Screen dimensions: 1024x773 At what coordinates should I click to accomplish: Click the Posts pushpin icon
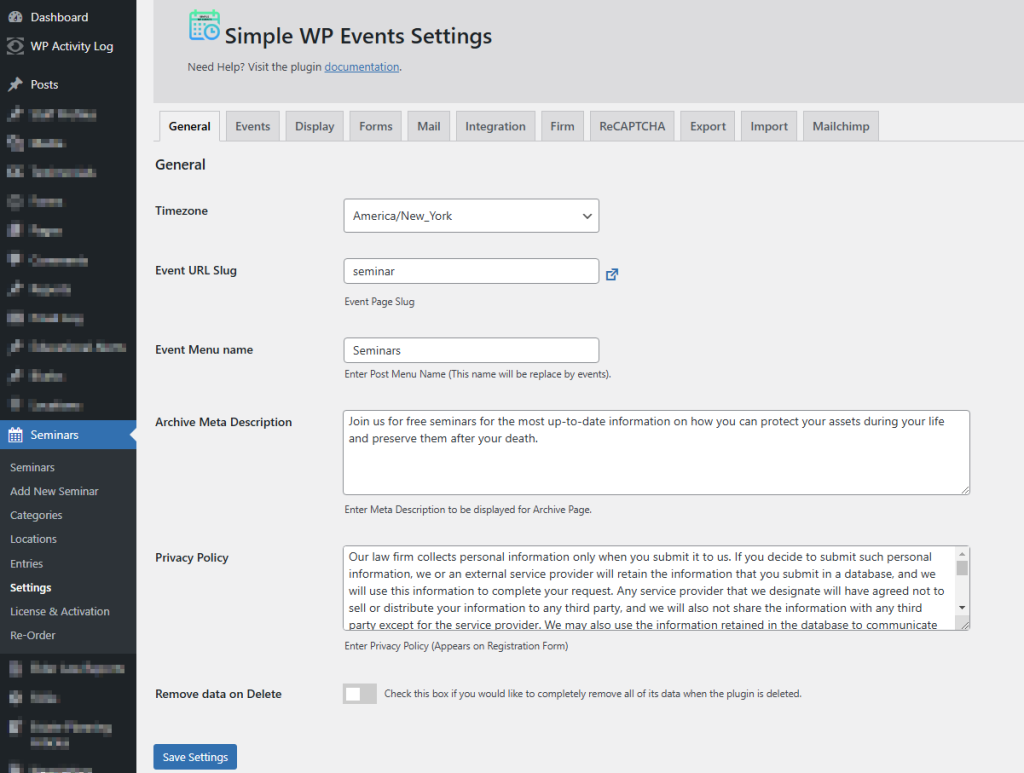[15, 84]
